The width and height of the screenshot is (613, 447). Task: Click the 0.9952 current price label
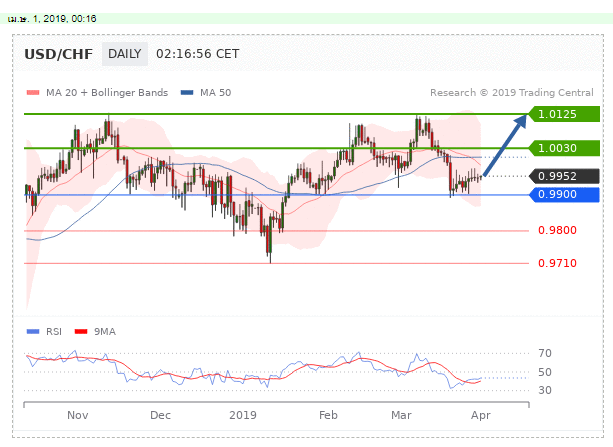(x=564, y=176)
